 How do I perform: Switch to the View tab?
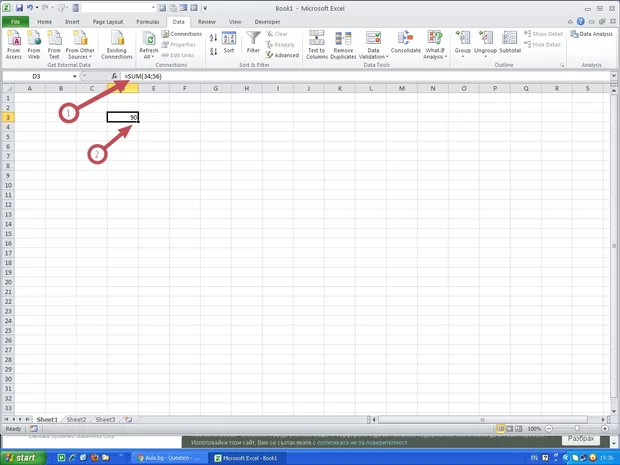point(235,22)
